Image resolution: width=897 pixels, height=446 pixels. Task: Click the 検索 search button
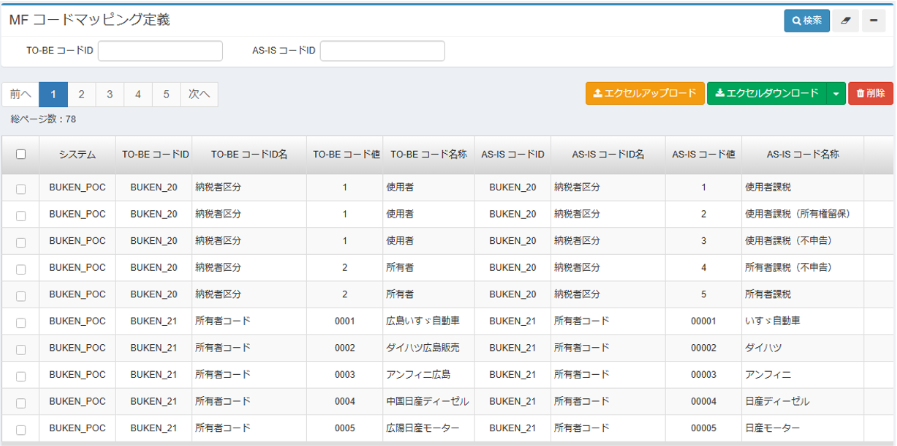806,21
